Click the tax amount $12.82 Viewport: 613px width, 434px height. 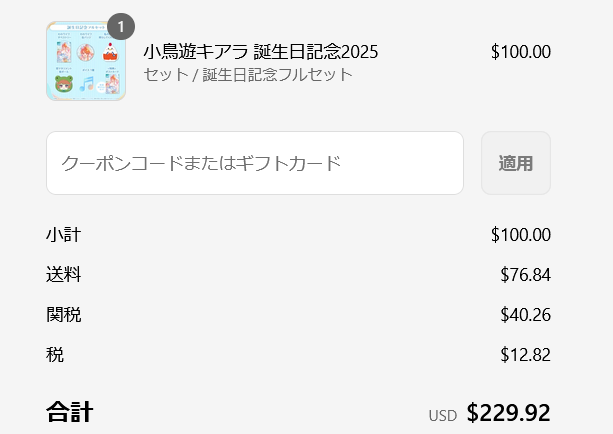[x=525, y=355]
